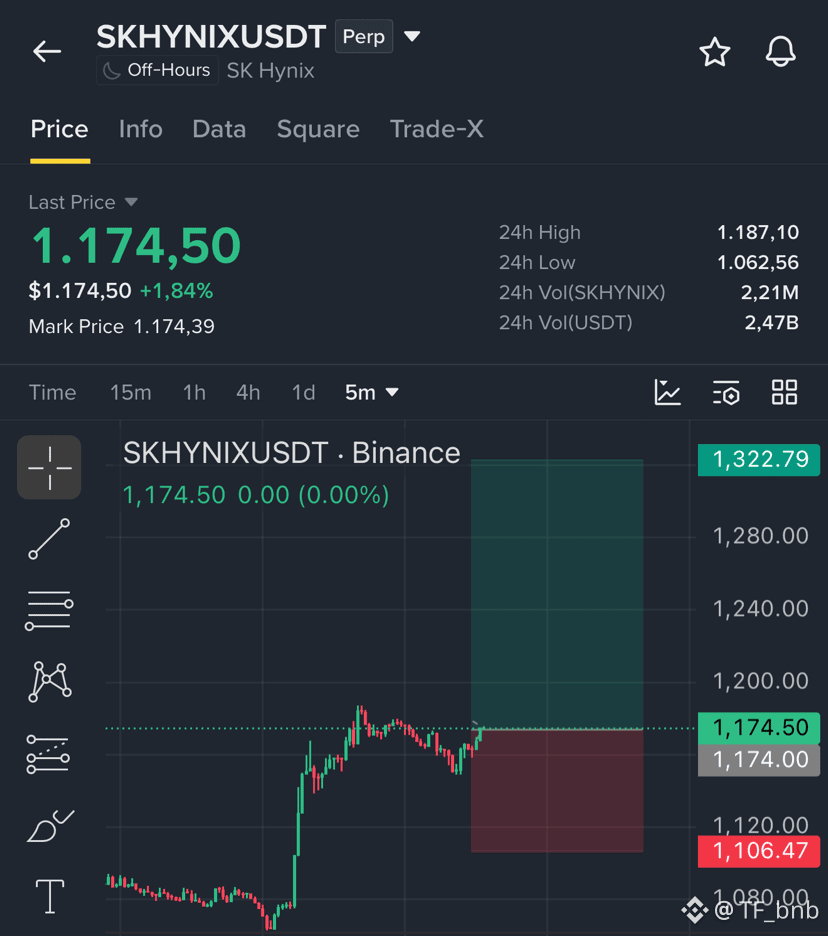Select the text annotation tool
The width and height of the screenshot is (828, 936).
click(x=50, y=897)
